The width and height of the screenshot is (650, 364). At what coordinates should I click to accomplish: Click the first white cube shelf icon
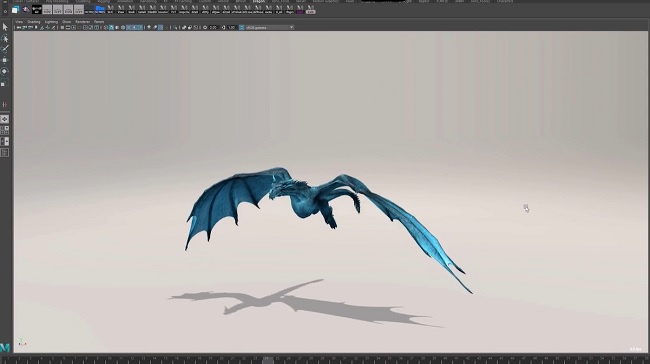(15, 10)
